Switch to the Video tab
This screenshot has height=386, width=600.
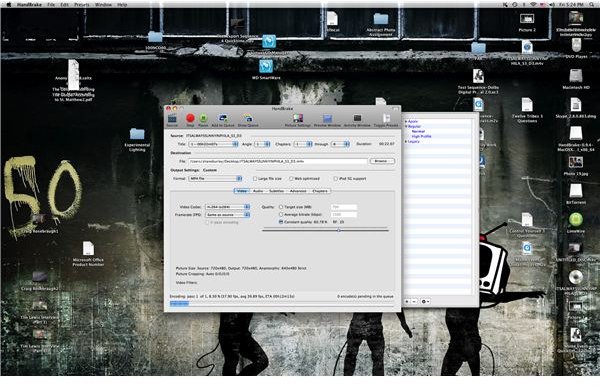pyautogui.click(x=242, y=191)
